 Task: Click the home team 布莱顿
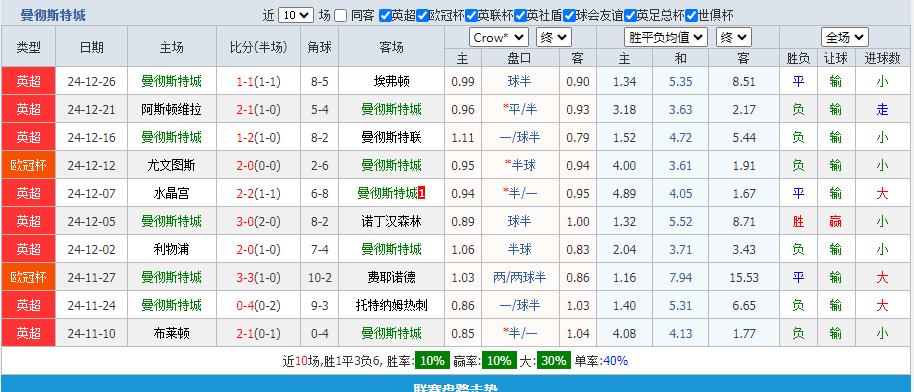171,334
